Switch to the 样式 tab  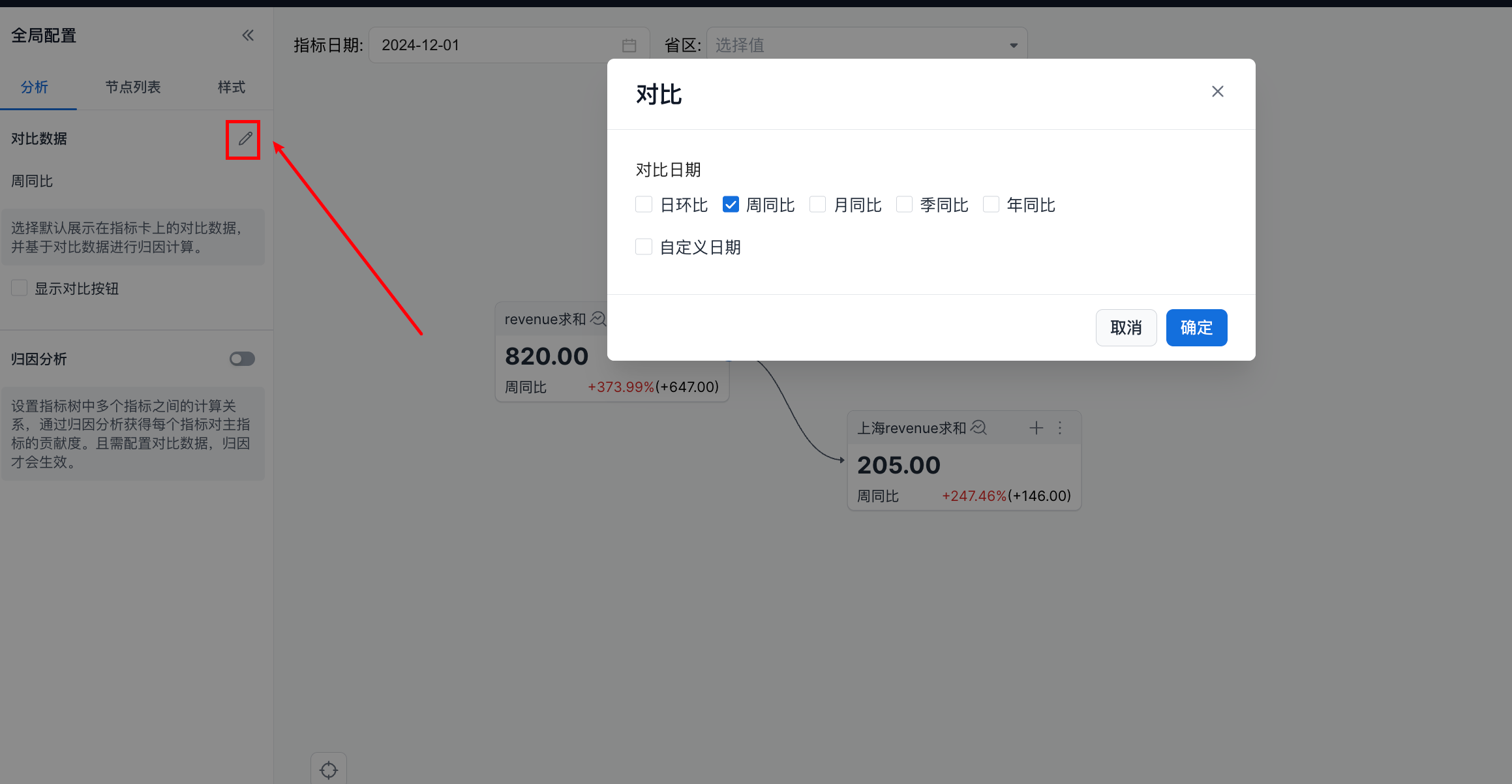click(231, 87)
